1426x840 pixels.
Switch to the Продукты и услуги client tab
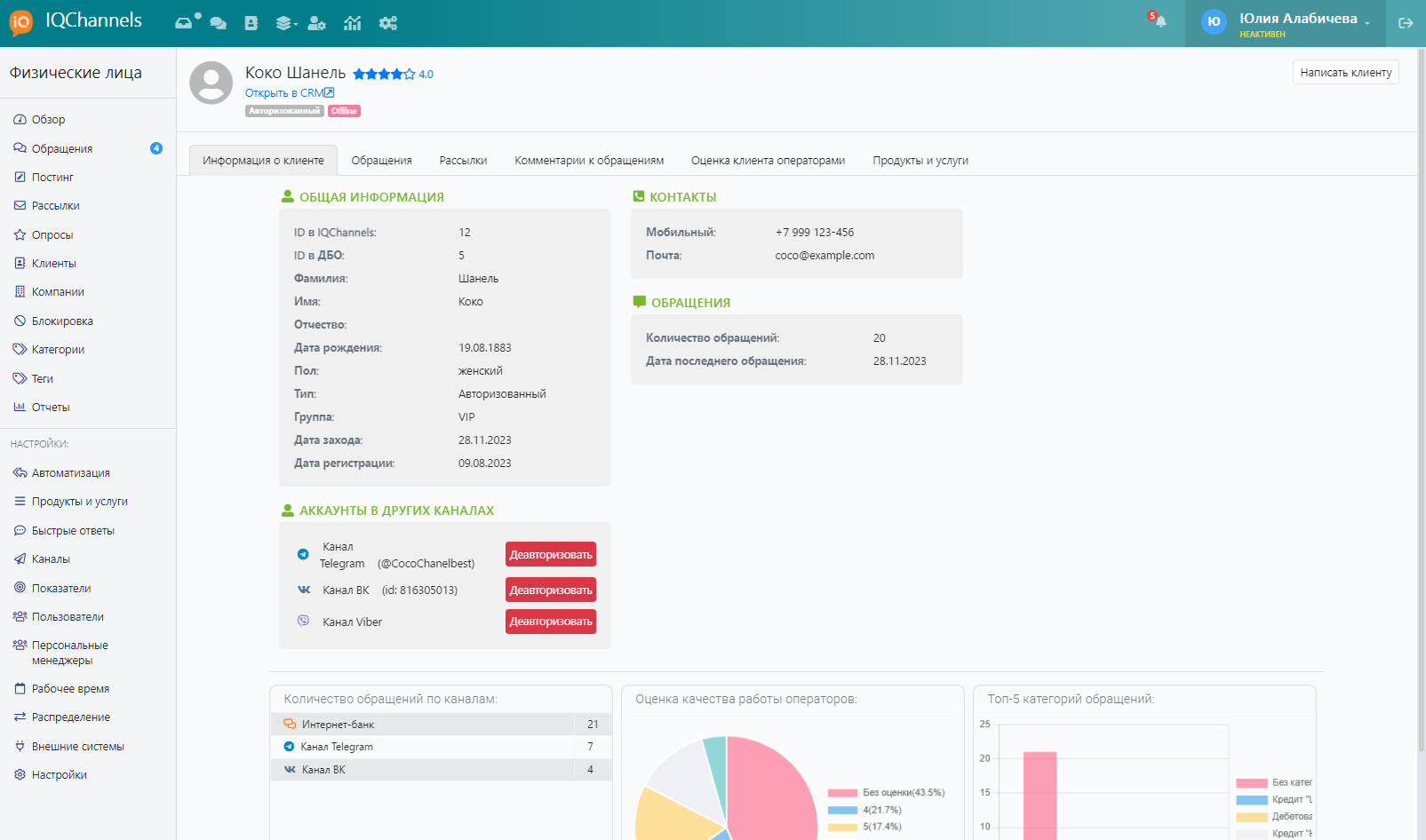(920, 161)
